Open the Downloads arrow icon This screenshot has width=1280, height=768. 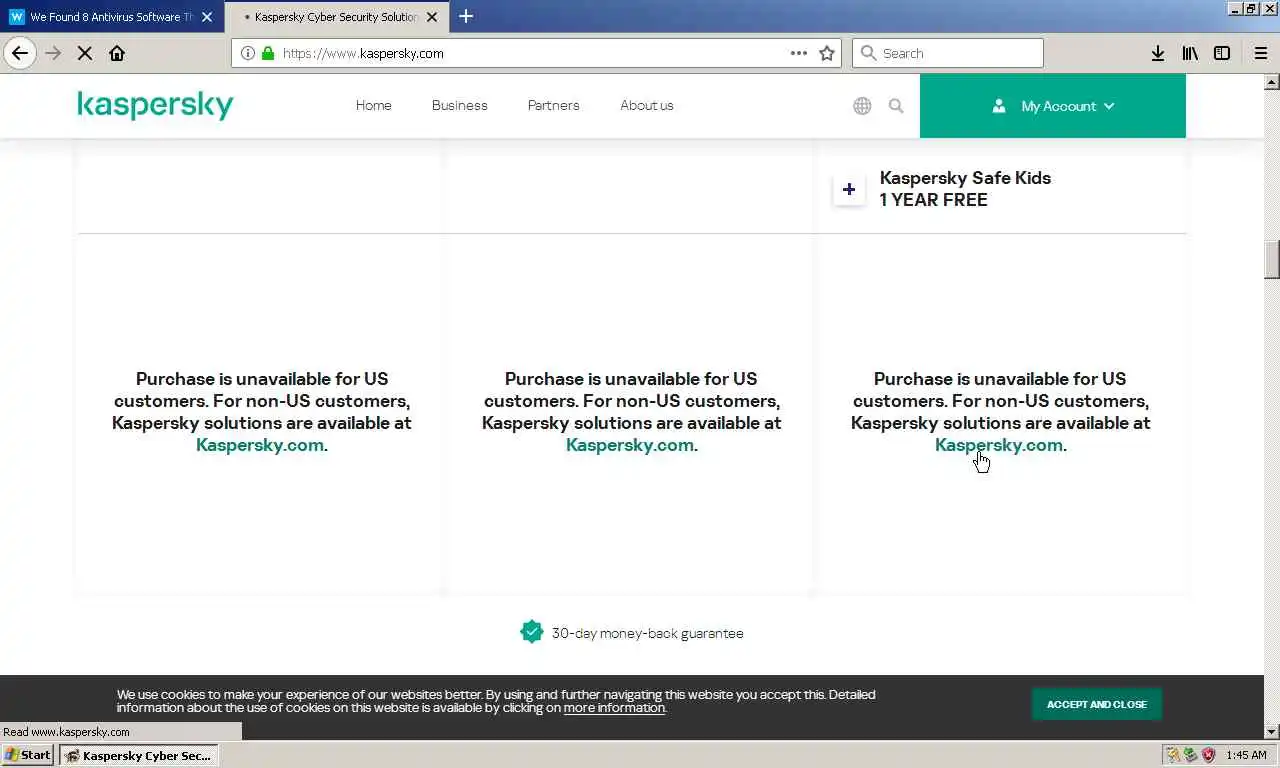point(1158,53)
